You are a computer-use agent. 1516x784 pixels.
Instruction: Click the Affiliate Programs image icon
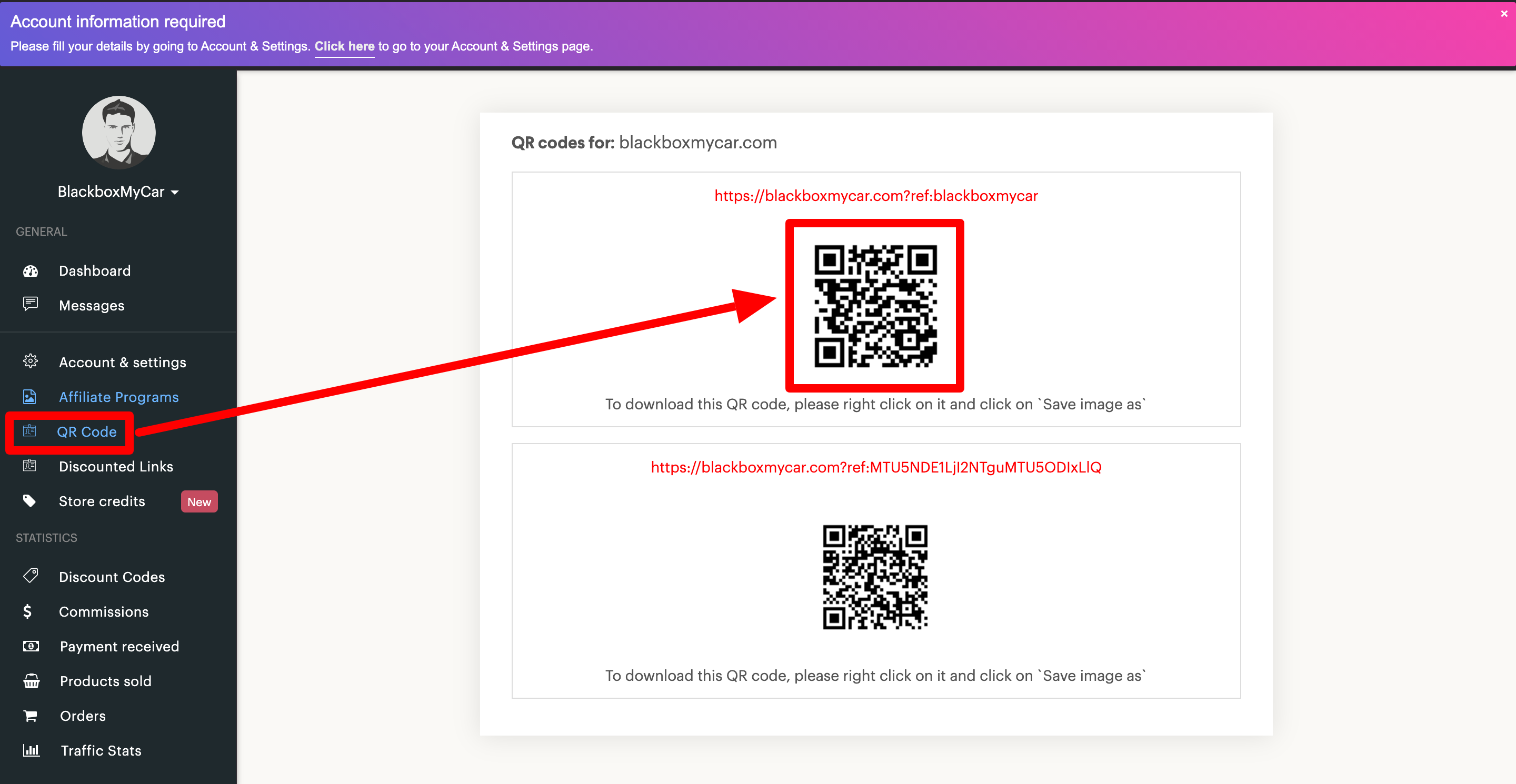(29, 397)
